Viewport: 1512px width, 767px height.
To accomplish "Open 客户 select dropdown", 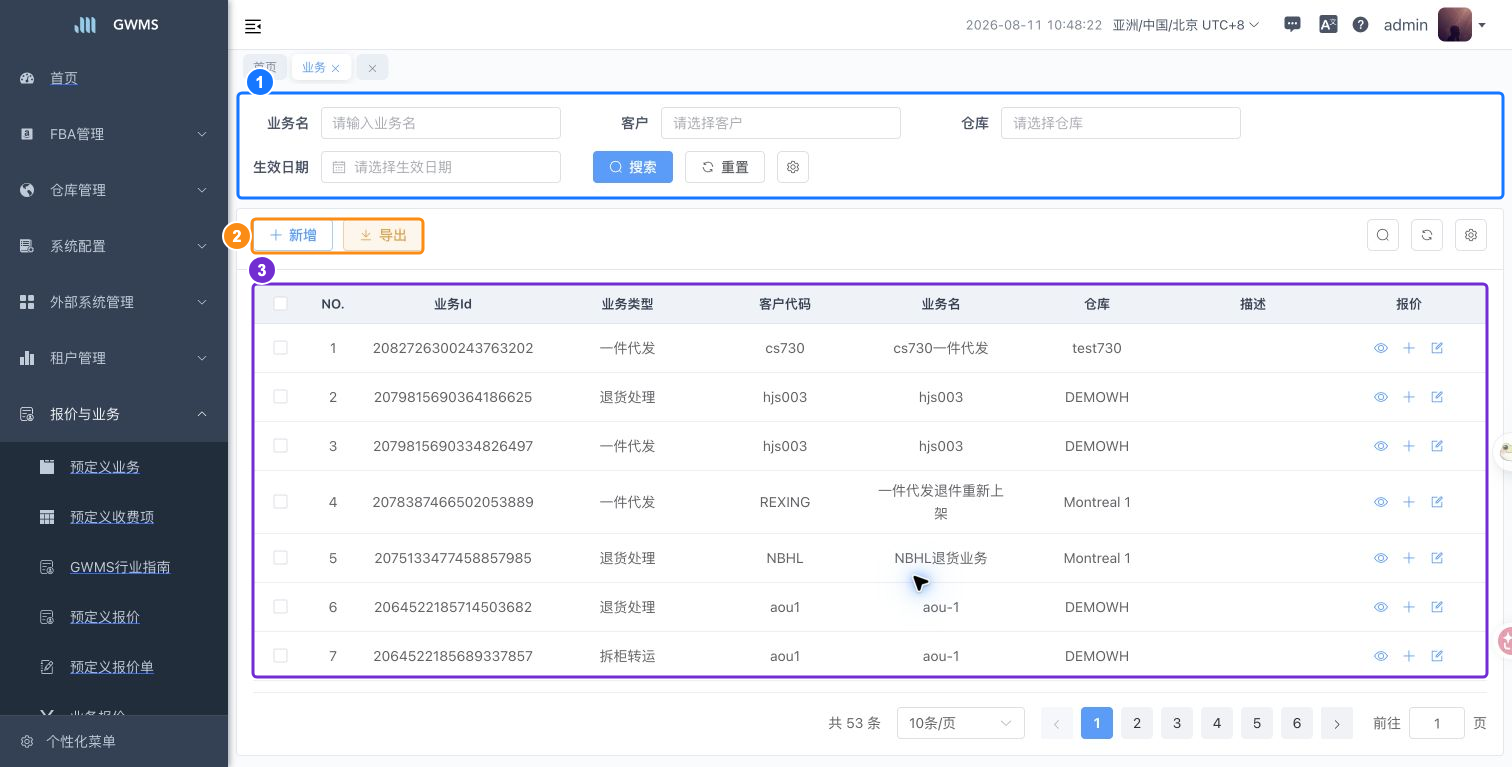I will 781,123.
